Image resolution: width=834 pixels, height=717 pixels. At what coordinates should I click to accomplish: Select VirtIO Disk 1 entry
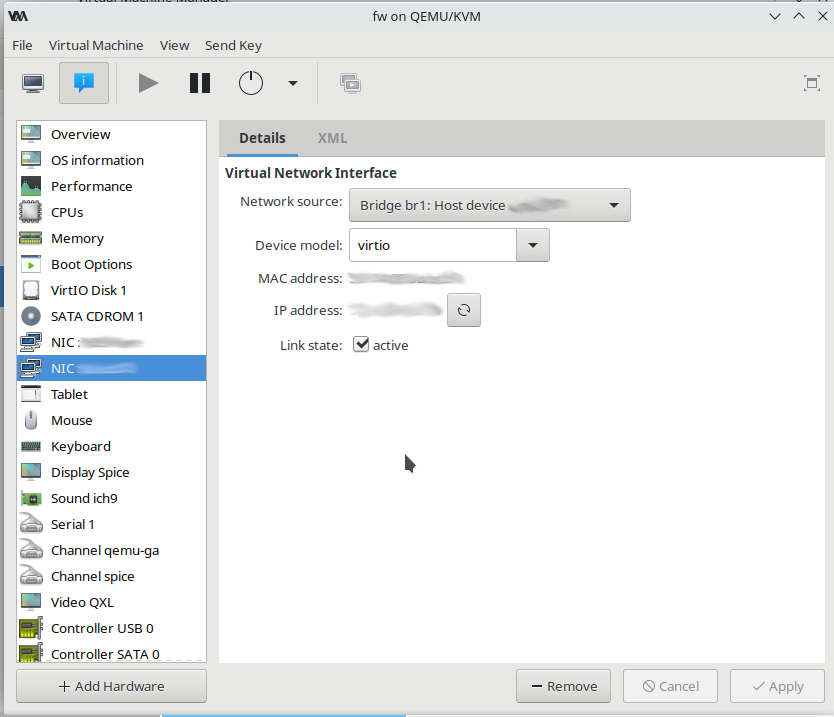[x=112, y=290]
